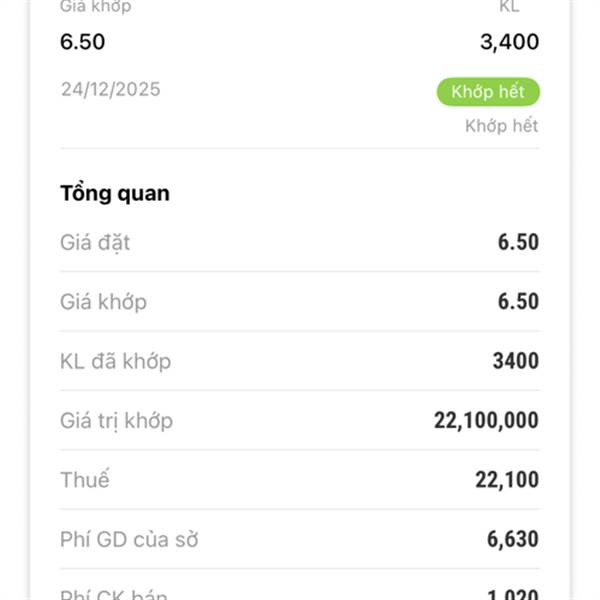Viewport: 600px width, 600px height.
Task: Select the matched quantity value 3400
Action: 515,361
